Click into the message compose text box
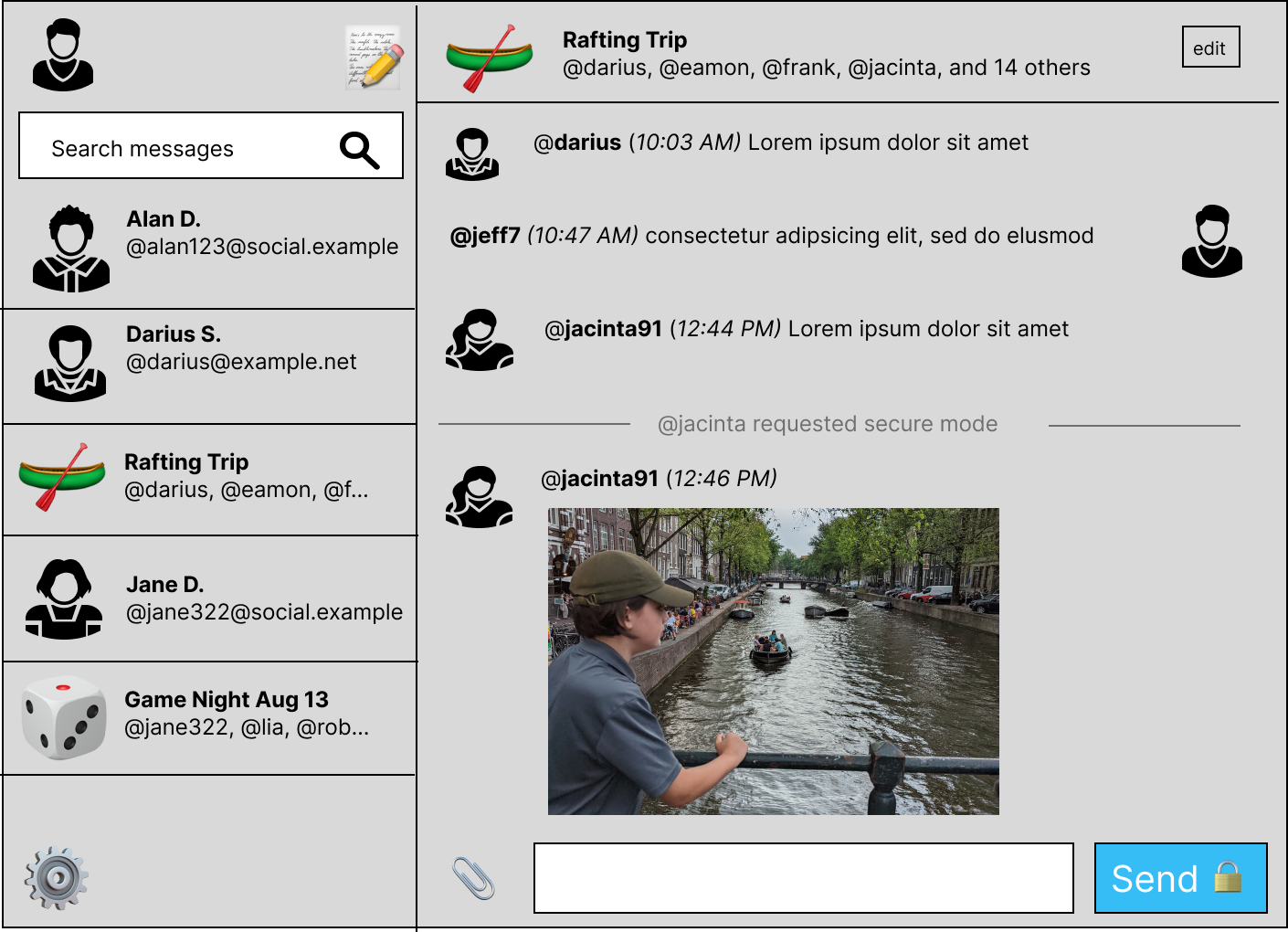The width and height of the screenshot is (1288, 932). (803, 878)
